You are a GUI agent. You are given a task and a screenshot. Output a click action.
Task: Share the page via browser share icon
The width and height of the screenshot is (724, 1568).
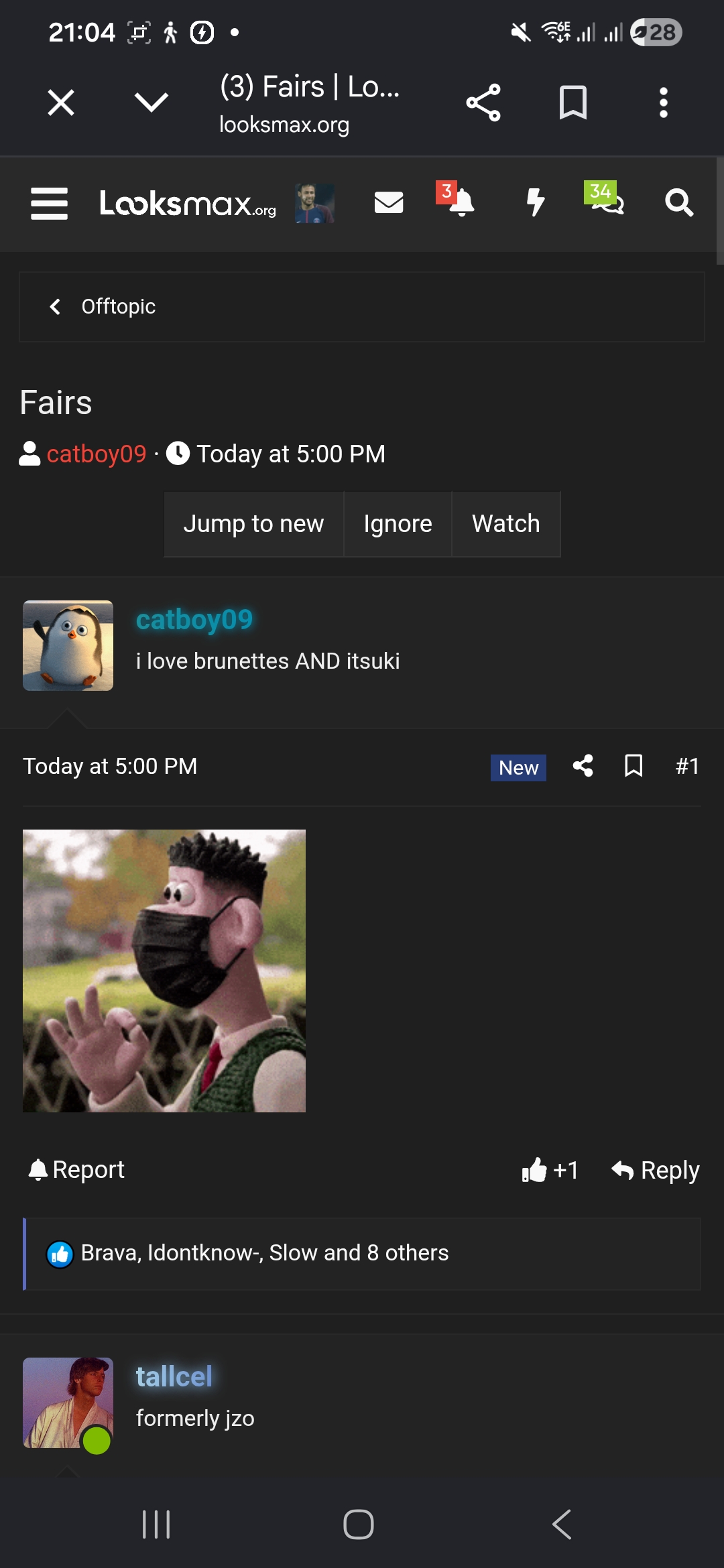pos(483,103)
